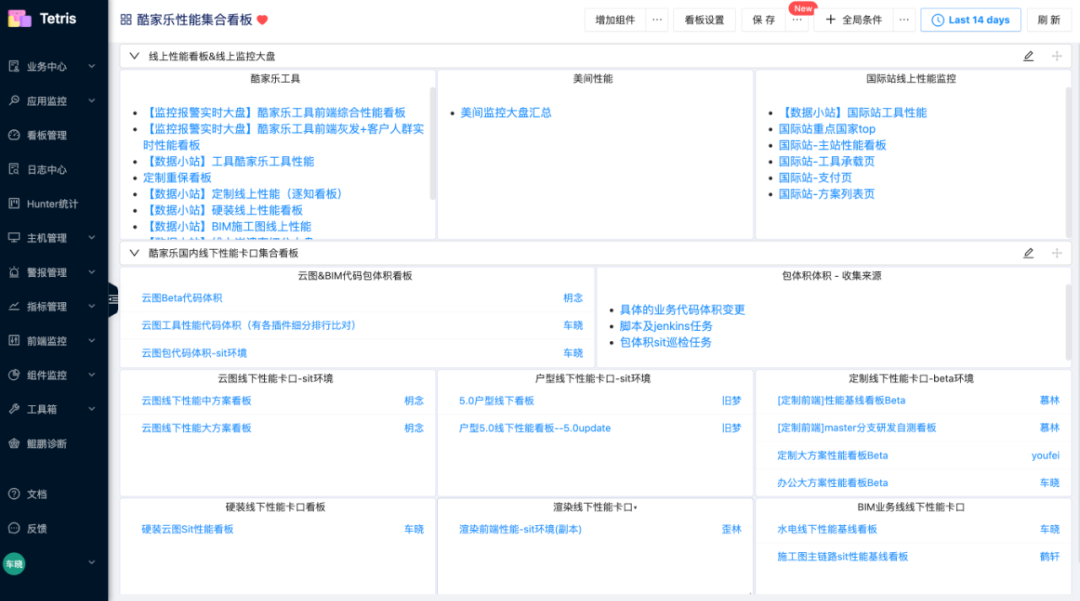Collapse the 线上性能看板&线上监控大盘 section
The image size is (1080, 601).
[134, 56]
